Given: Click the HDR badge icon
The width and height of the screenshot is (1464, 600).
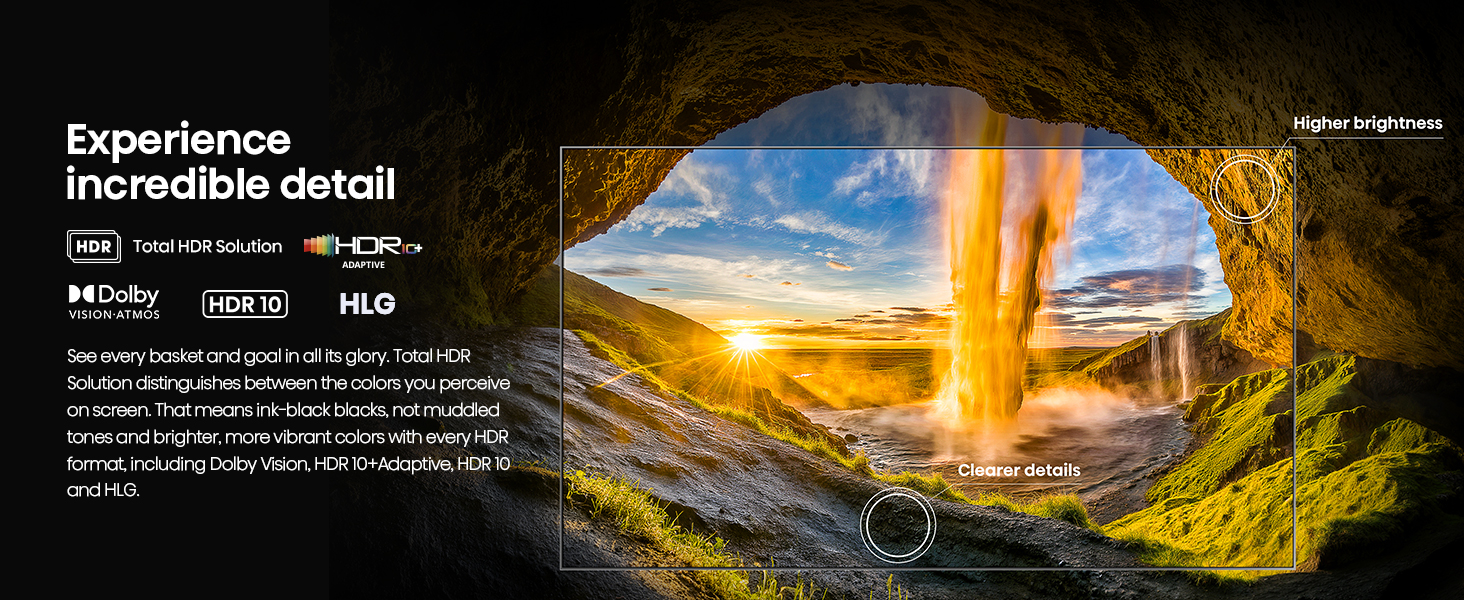Looking at the screenshot, I should coord(94,246).
